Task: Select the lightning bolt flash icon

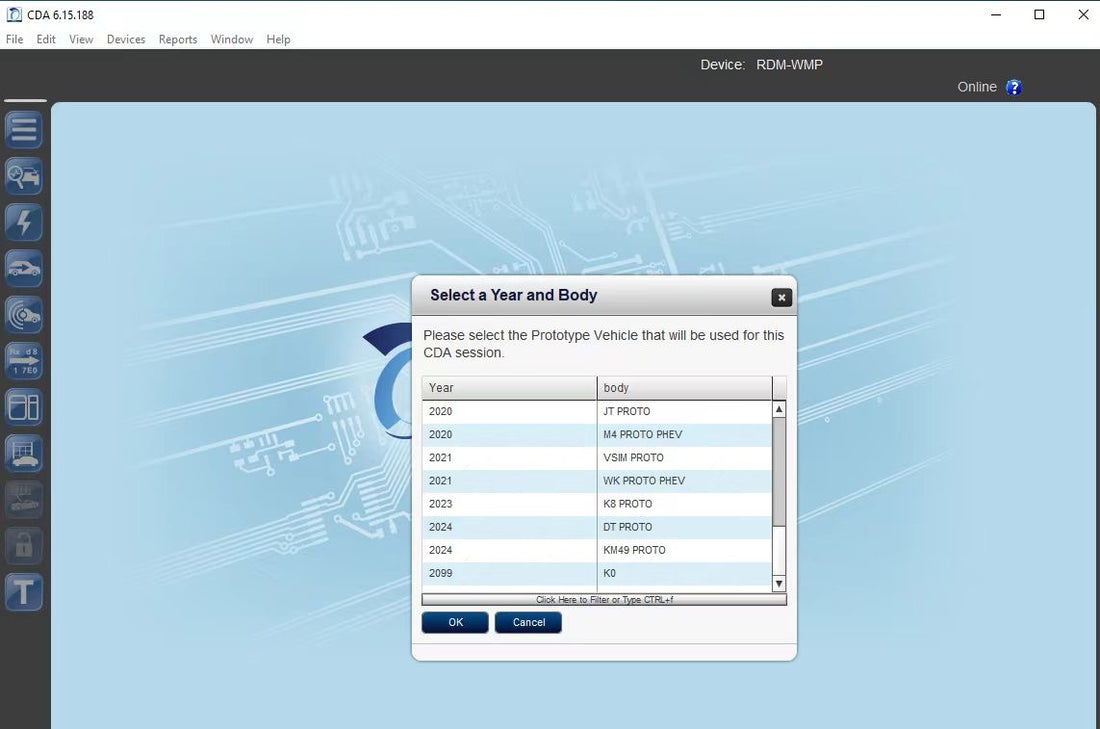Action: pyautogui.click(x=24, y=222)
